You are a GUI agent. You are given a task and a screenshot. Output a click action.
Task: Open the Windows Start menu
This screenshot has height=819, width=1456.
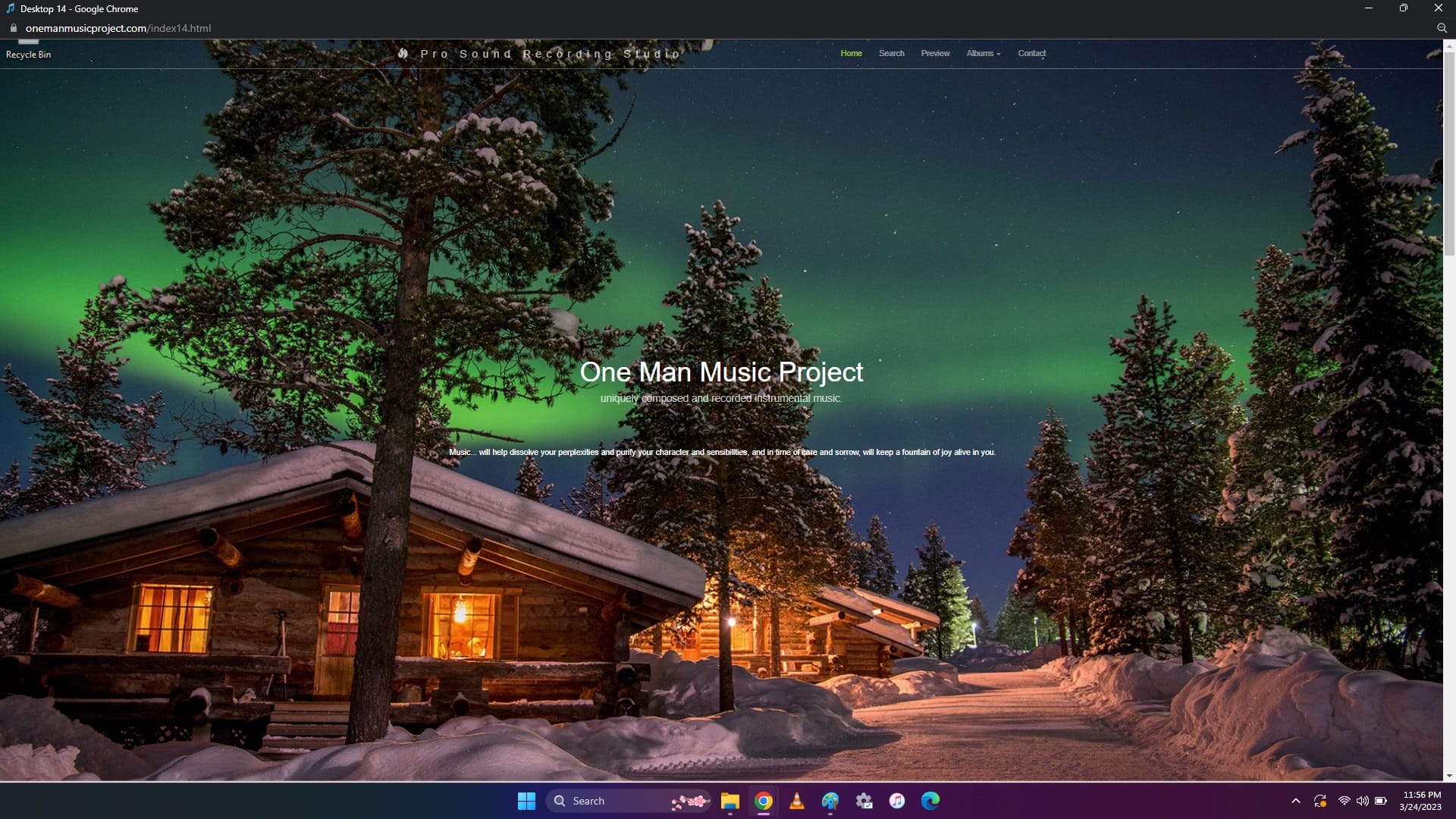pos(526,801)
